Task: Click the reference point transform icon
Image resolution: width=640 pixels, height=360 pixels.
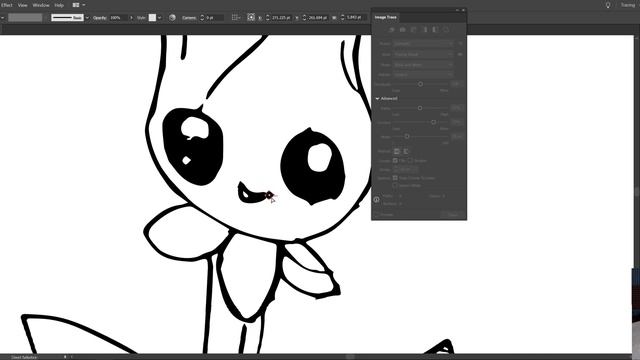Action: [251, 18]
